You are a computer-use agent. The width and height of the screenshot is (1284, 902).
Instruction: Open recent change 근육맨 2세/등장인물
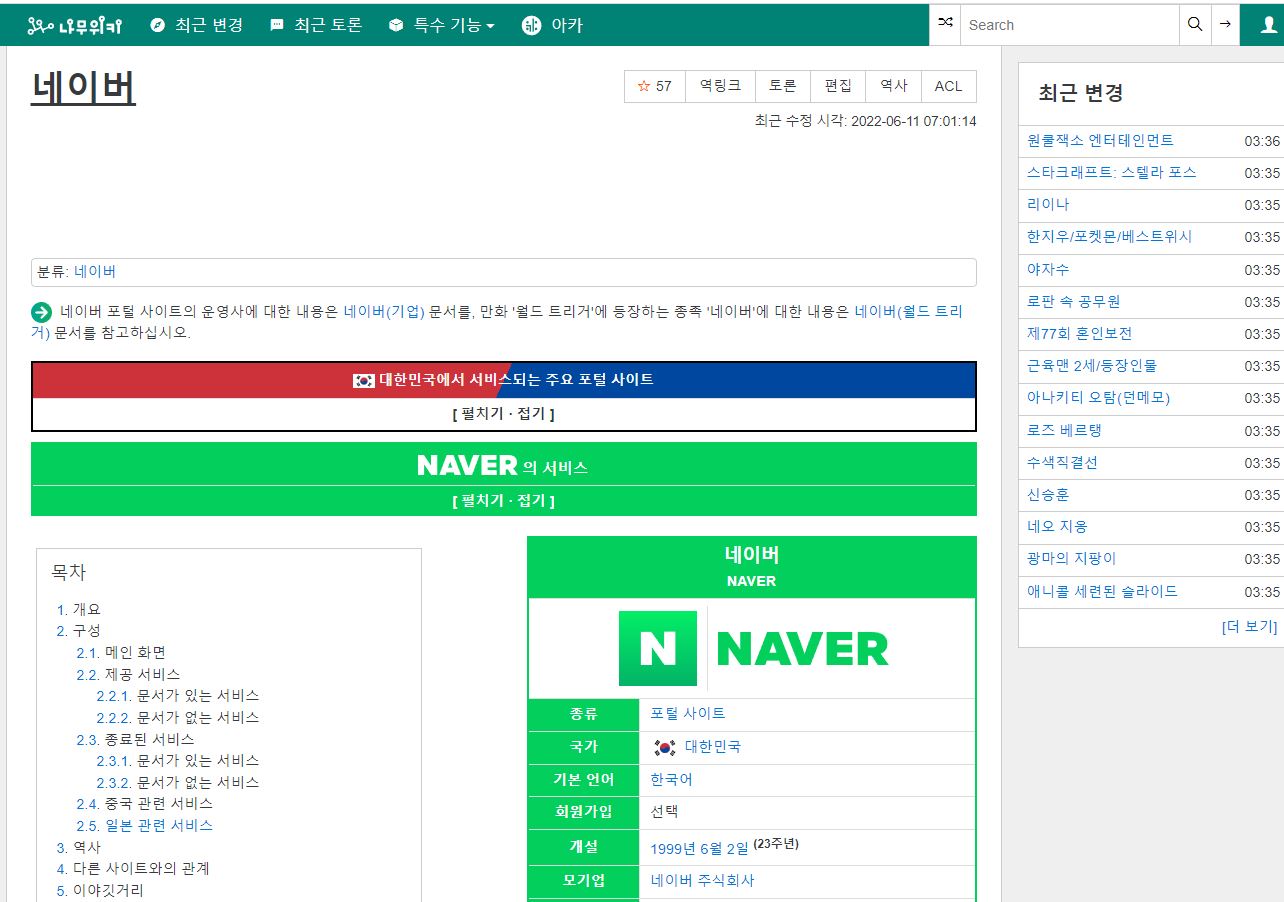click(x=1092, y=365)
